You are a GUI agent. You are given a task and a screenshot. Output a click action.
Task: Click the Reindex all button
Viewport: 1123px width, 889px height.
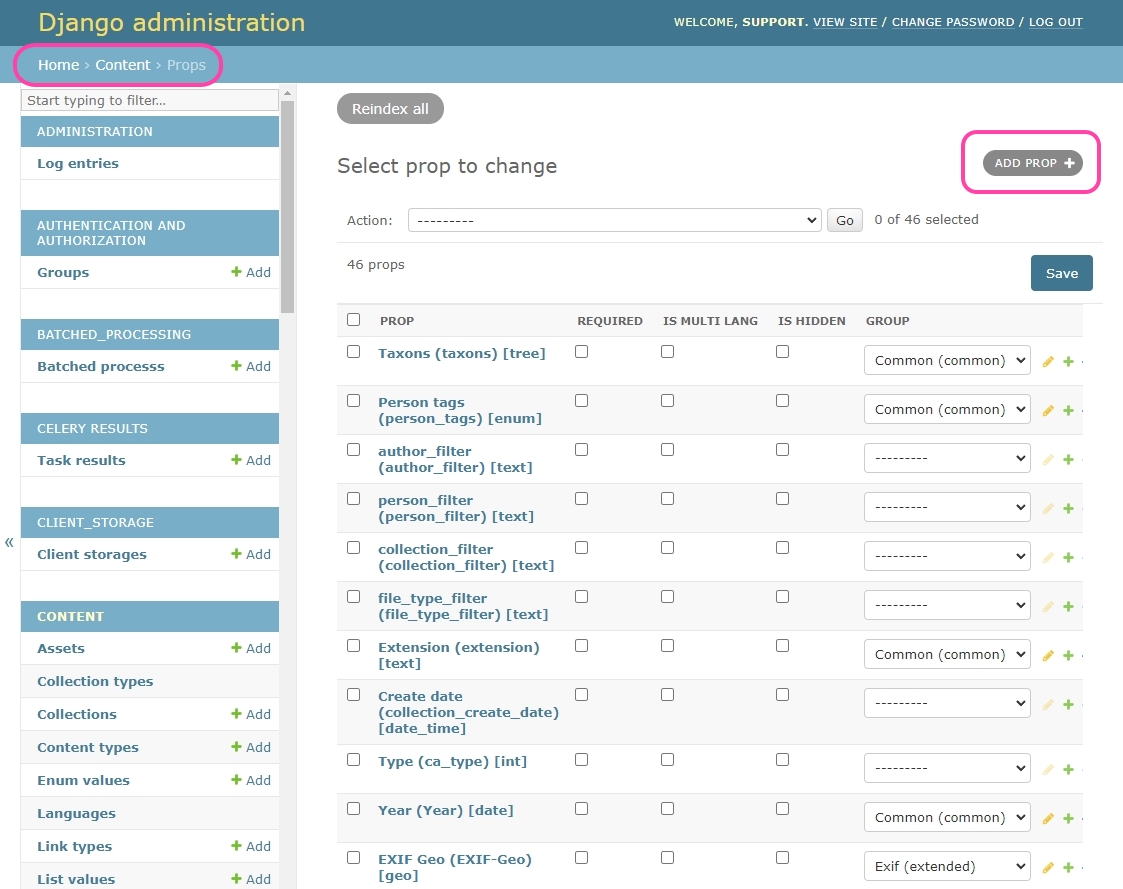pyautogui.click(x=390, y=109)
